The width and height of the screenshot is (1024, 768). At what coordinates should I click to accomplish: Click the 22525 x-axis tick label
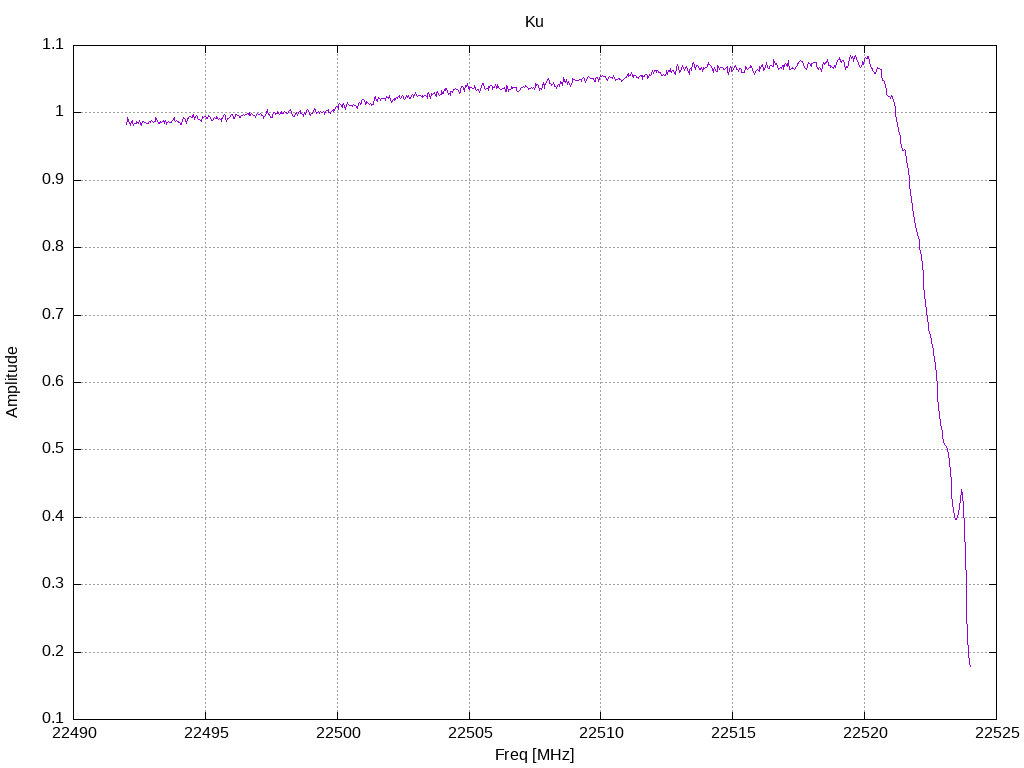[997, 733]
